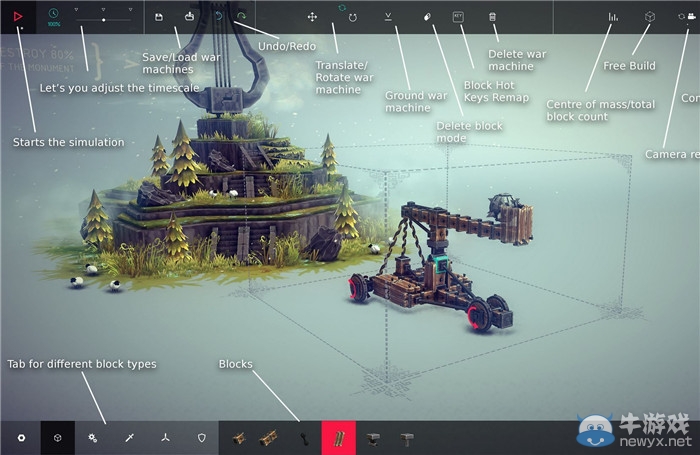Image resolution: width=700 pixels, height=455 pixels.
Task: Click the middle triangle marker above timescale slider
Action: click(103, 9)
